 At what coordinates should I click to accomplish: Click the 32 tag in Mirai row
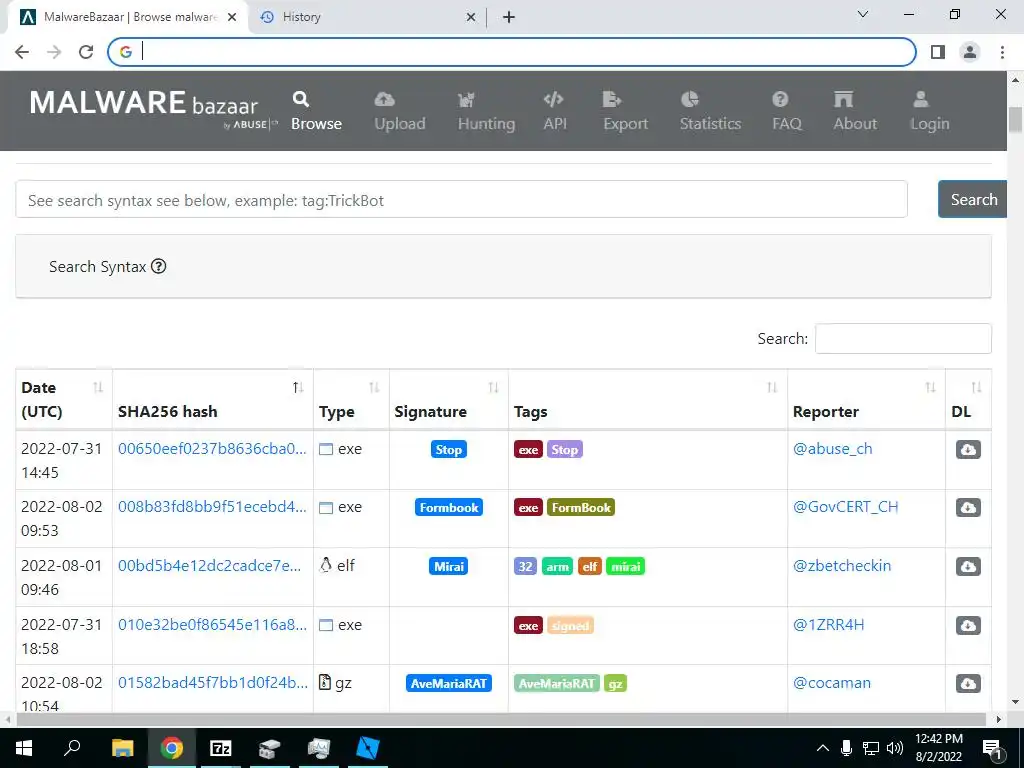tap(526, 566)
